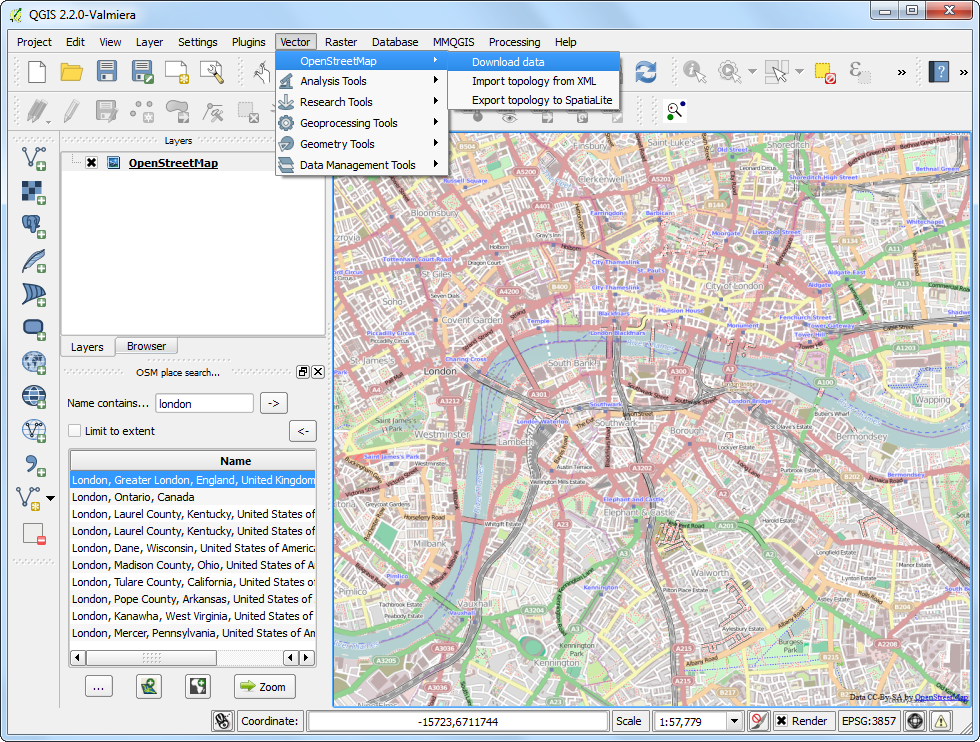Click the Refresh map icon
The height and width of the screenshot is (742, 980).
pyautogui.click(x=646, y=72)
